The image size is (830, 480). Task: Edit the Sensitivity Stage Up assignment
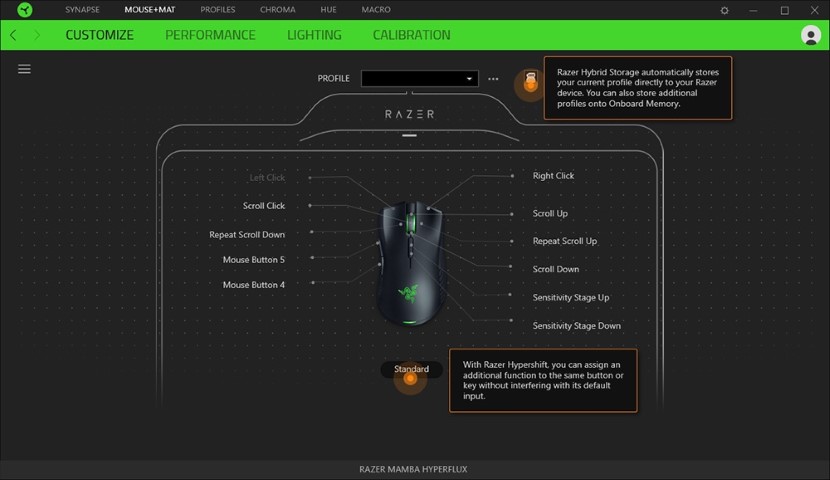click(x=571, y=297)
